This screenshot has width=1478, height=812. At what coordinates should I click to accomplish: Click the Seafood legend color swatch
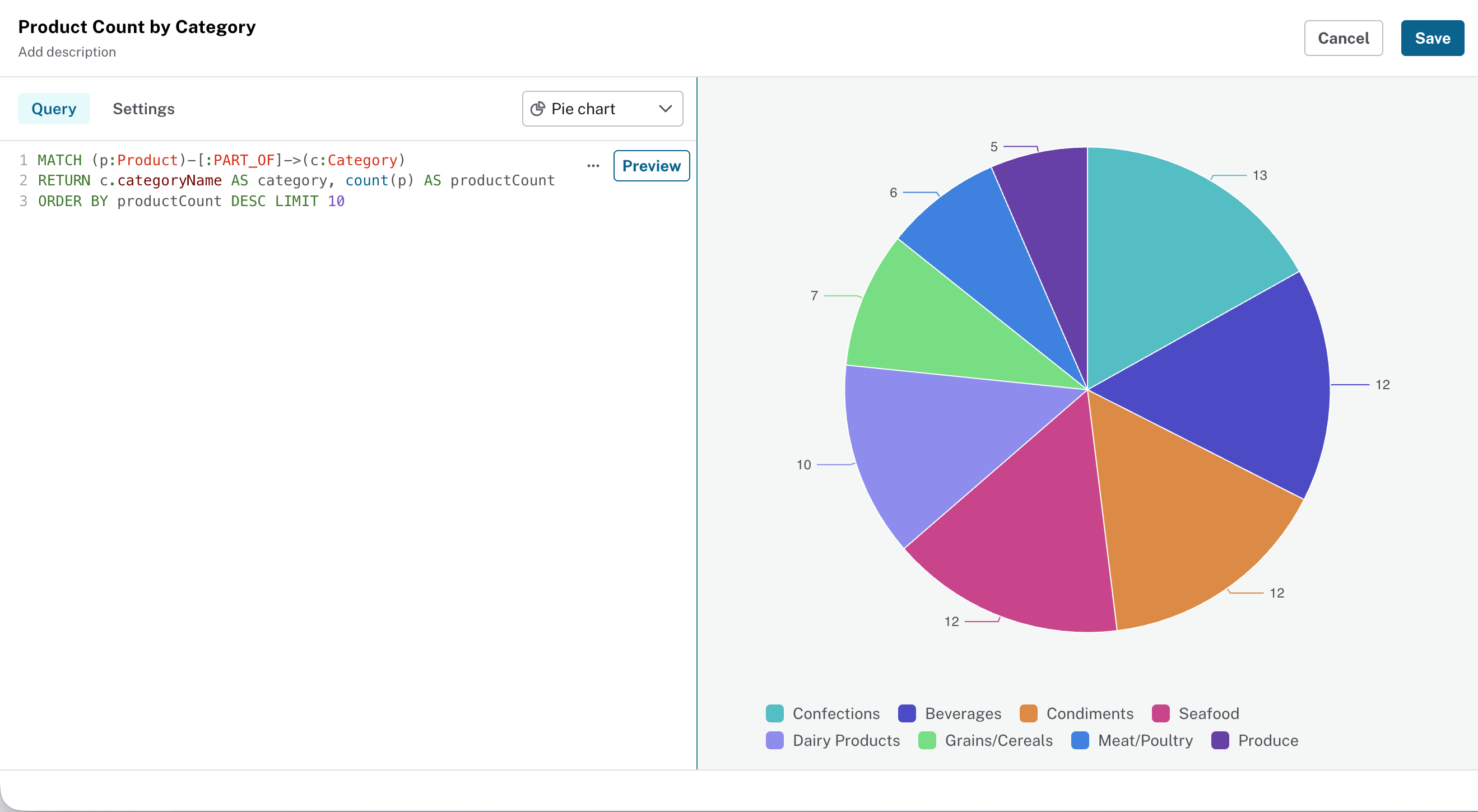coord(1161,713)
